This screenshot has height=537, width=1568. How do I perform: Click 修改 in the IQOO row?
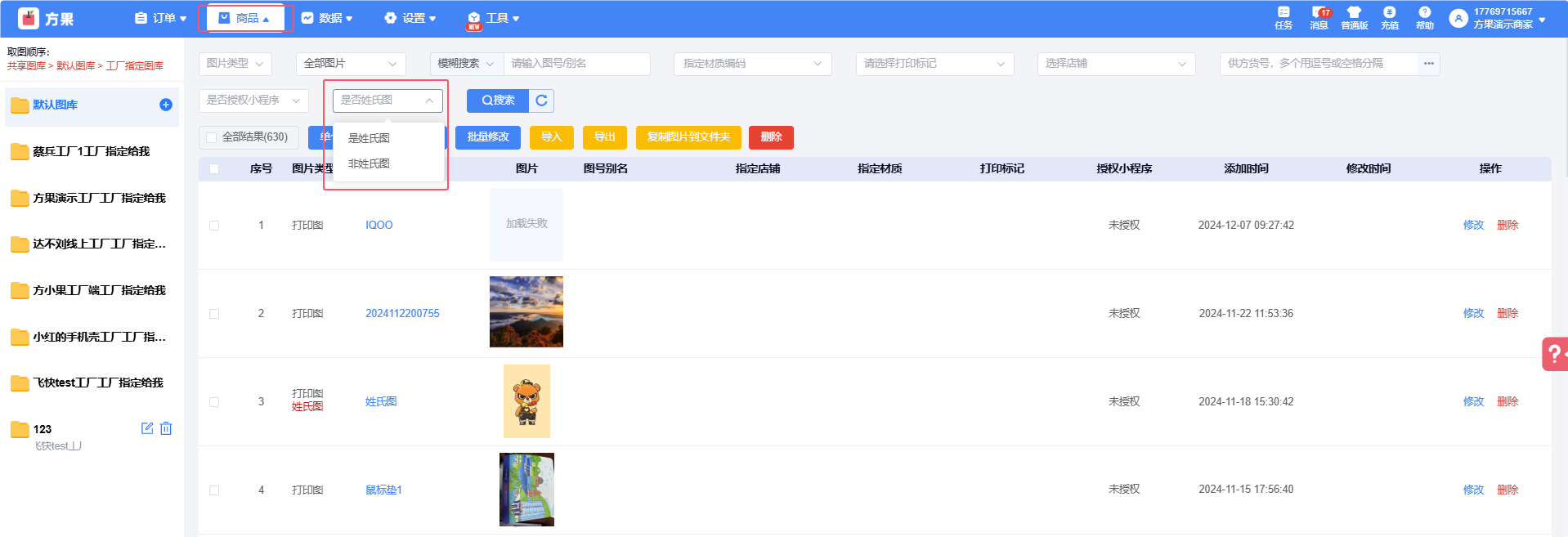1473,225
